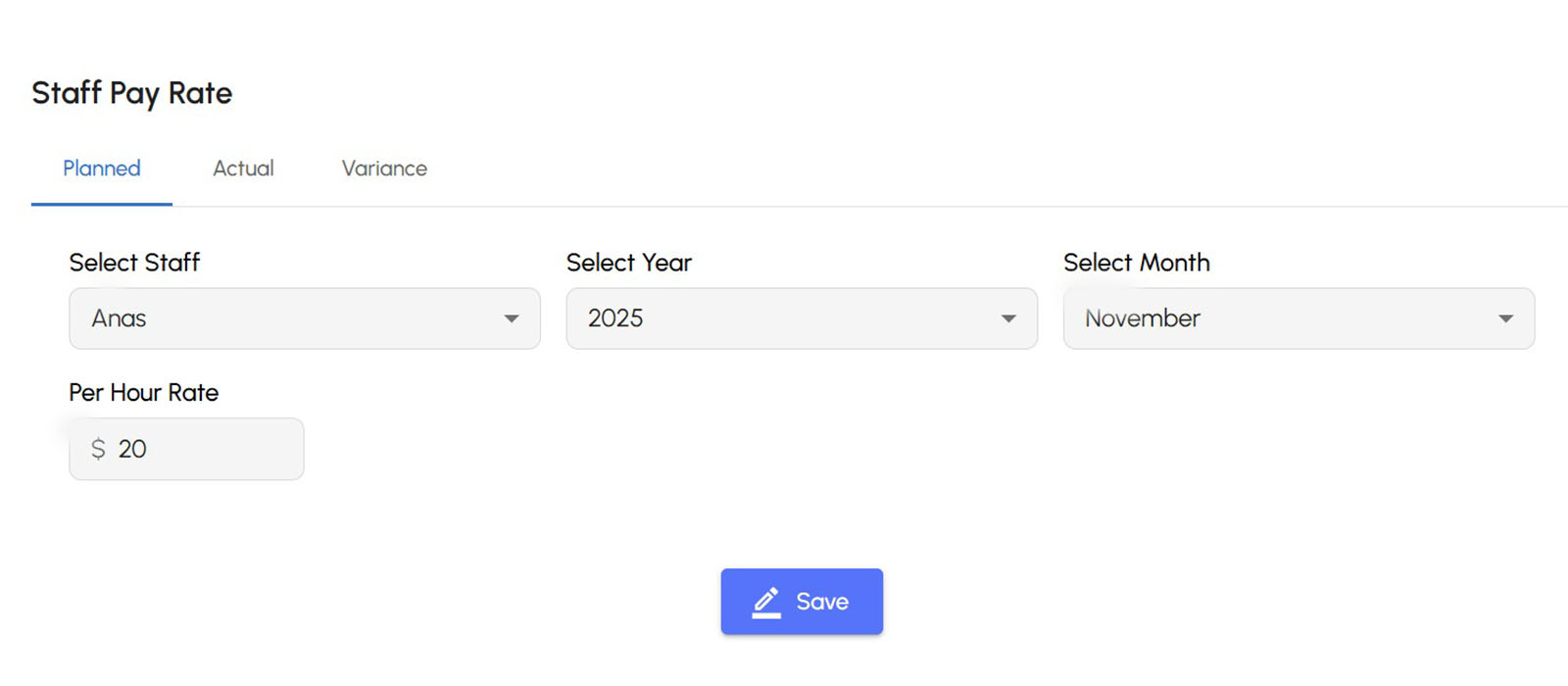
Task: Click the Select Month field label
Action: [1136, 263]
